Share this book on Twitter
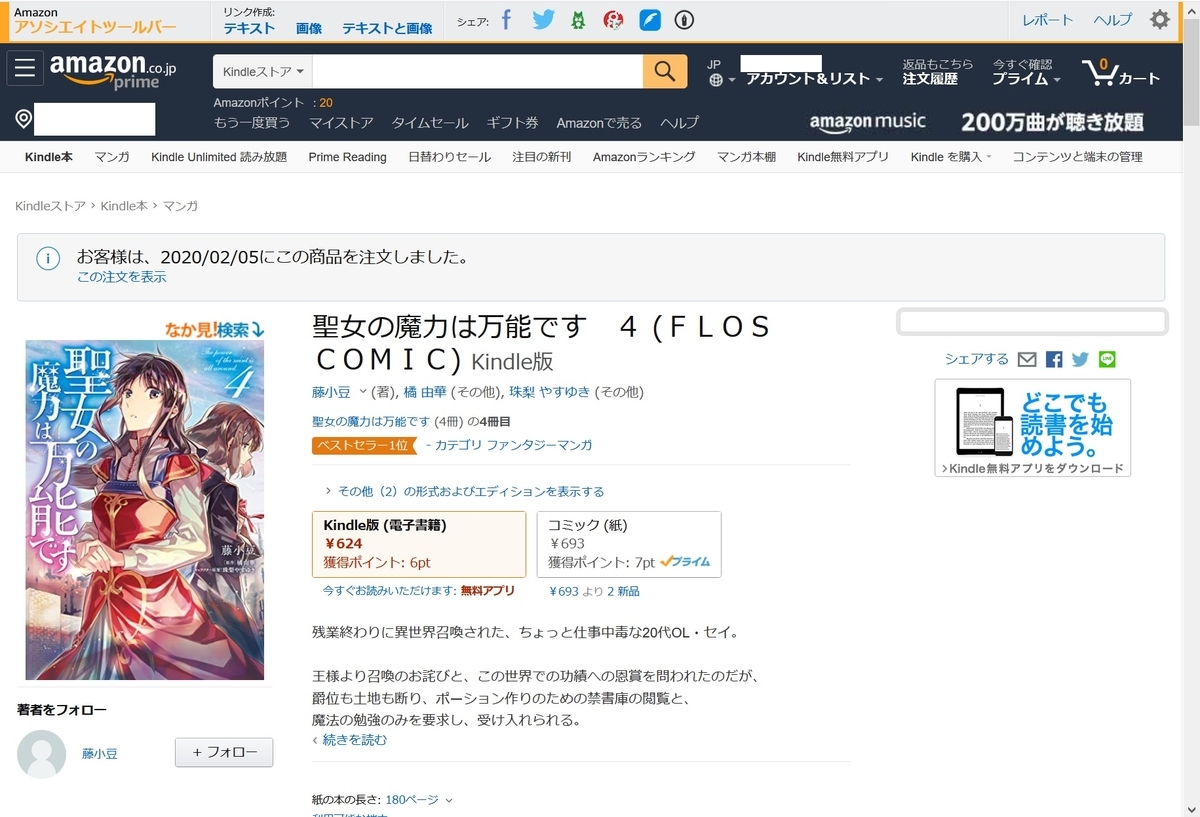 (1080, 359)
